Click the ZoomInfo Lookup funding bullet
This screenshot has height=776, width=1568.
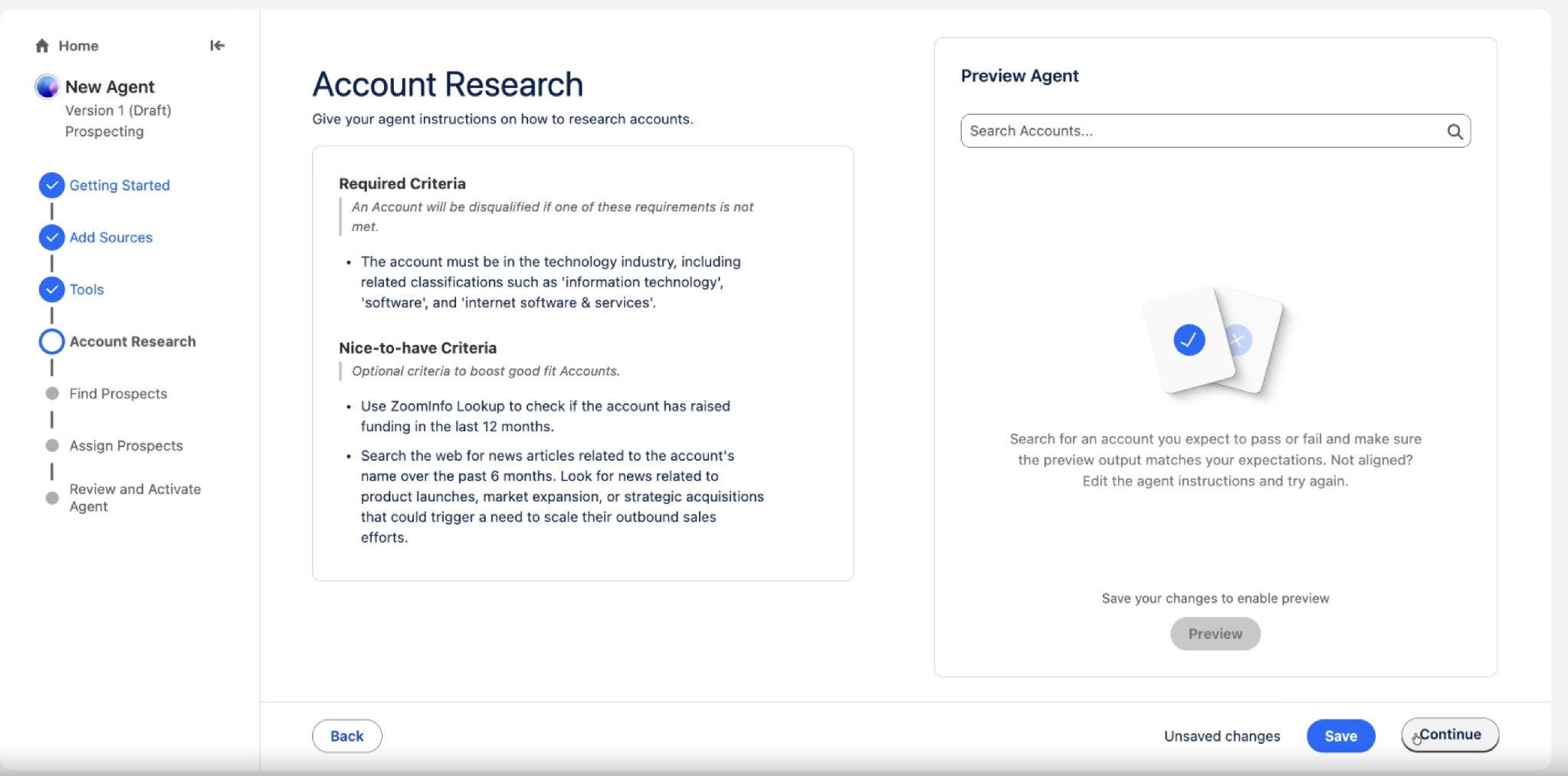click(545, 416)
